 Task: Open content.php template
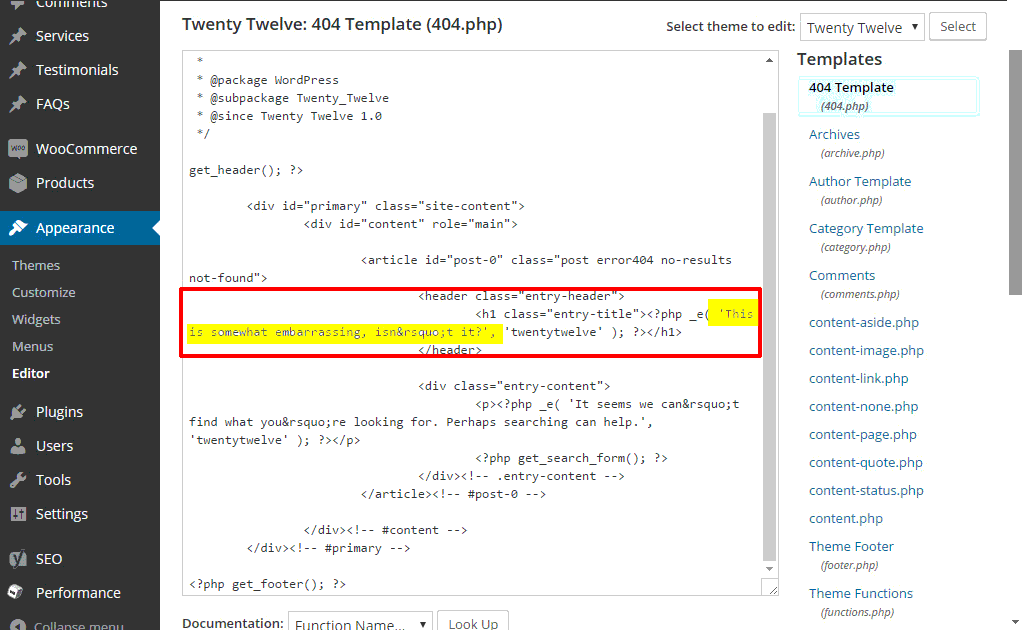tap(846, 519)
